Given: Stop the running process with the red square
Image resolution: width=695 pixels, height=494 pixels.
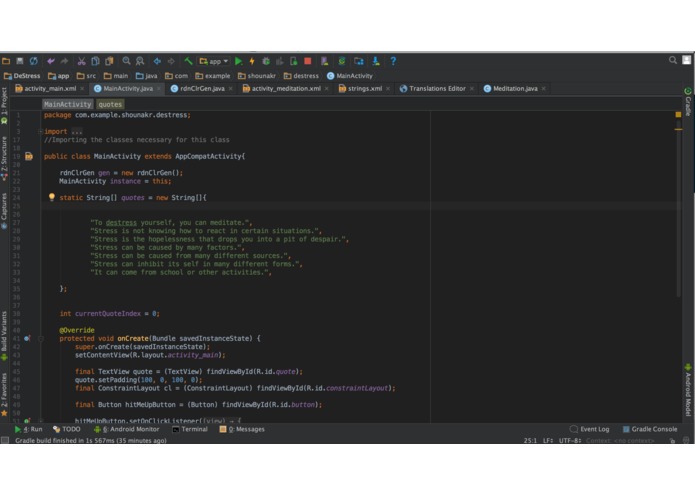Looking at the screenshot, I should tap(308, 61).
